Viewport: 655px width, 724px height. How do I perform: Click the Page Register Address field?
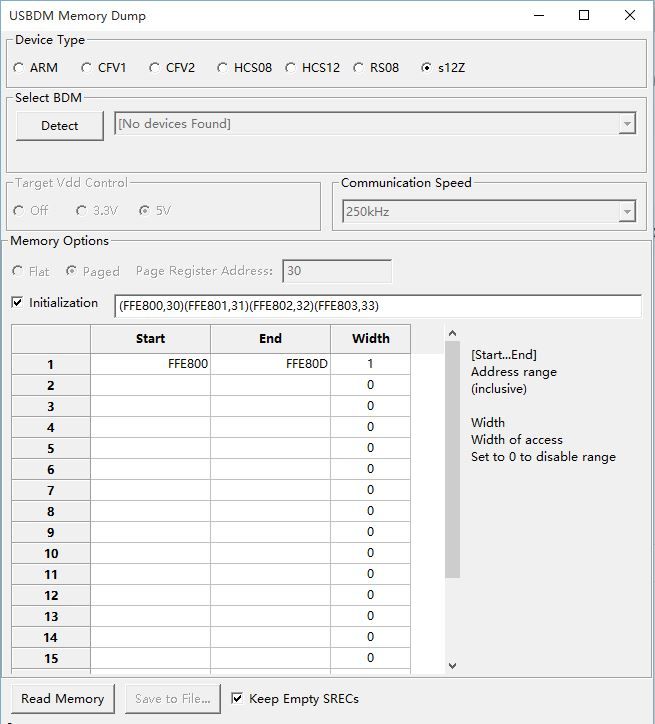coord(337,271)
